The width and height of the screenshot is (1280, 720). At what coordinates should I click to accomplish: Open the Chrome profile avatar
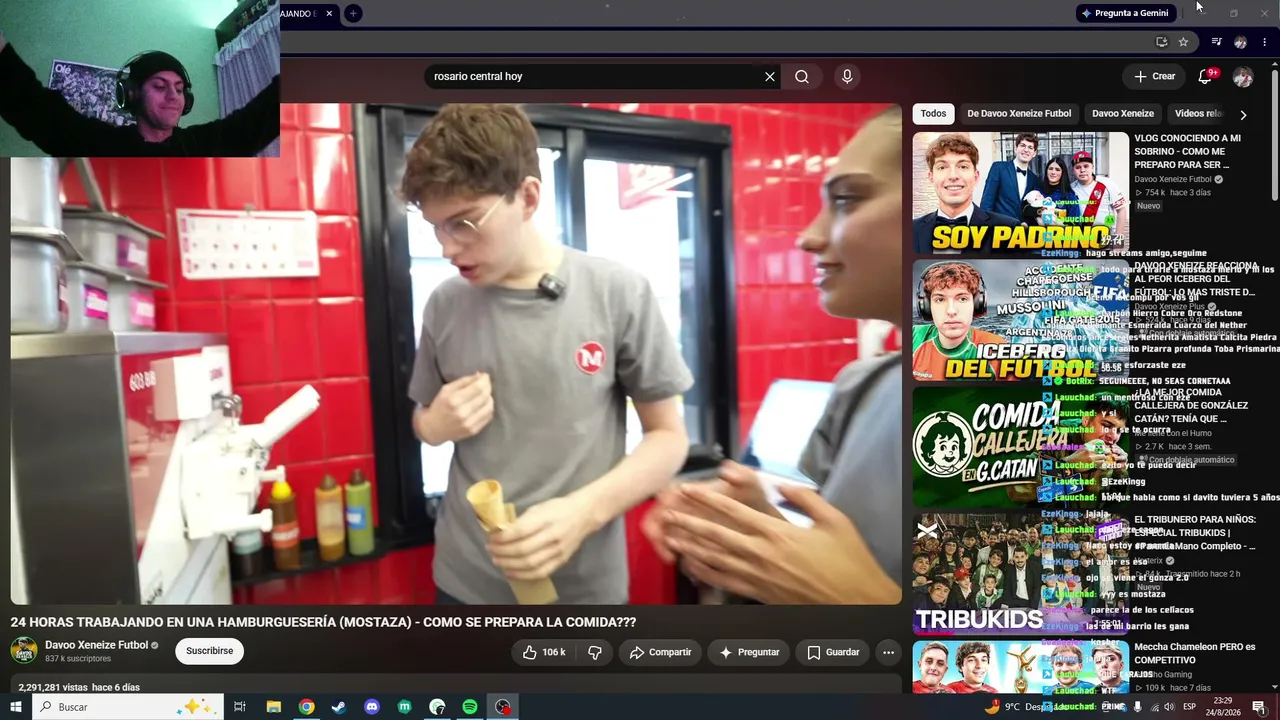1240,42
